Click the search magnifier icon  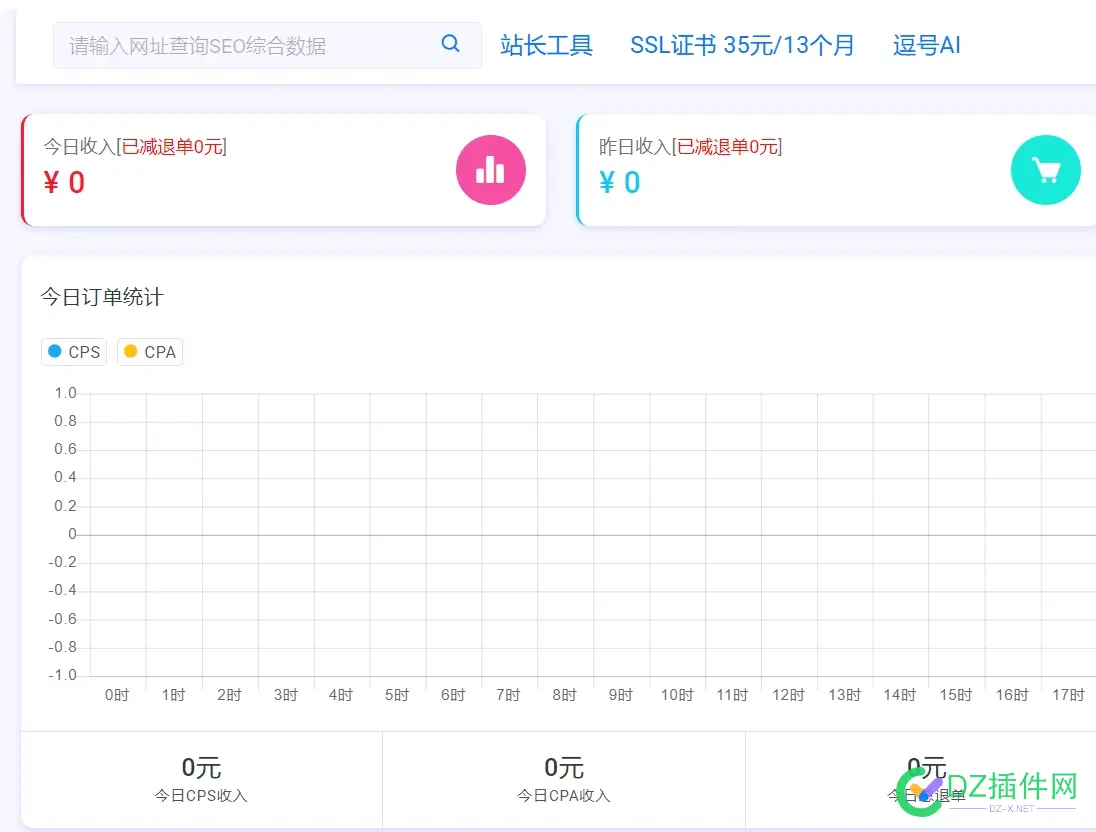point(451,44)
